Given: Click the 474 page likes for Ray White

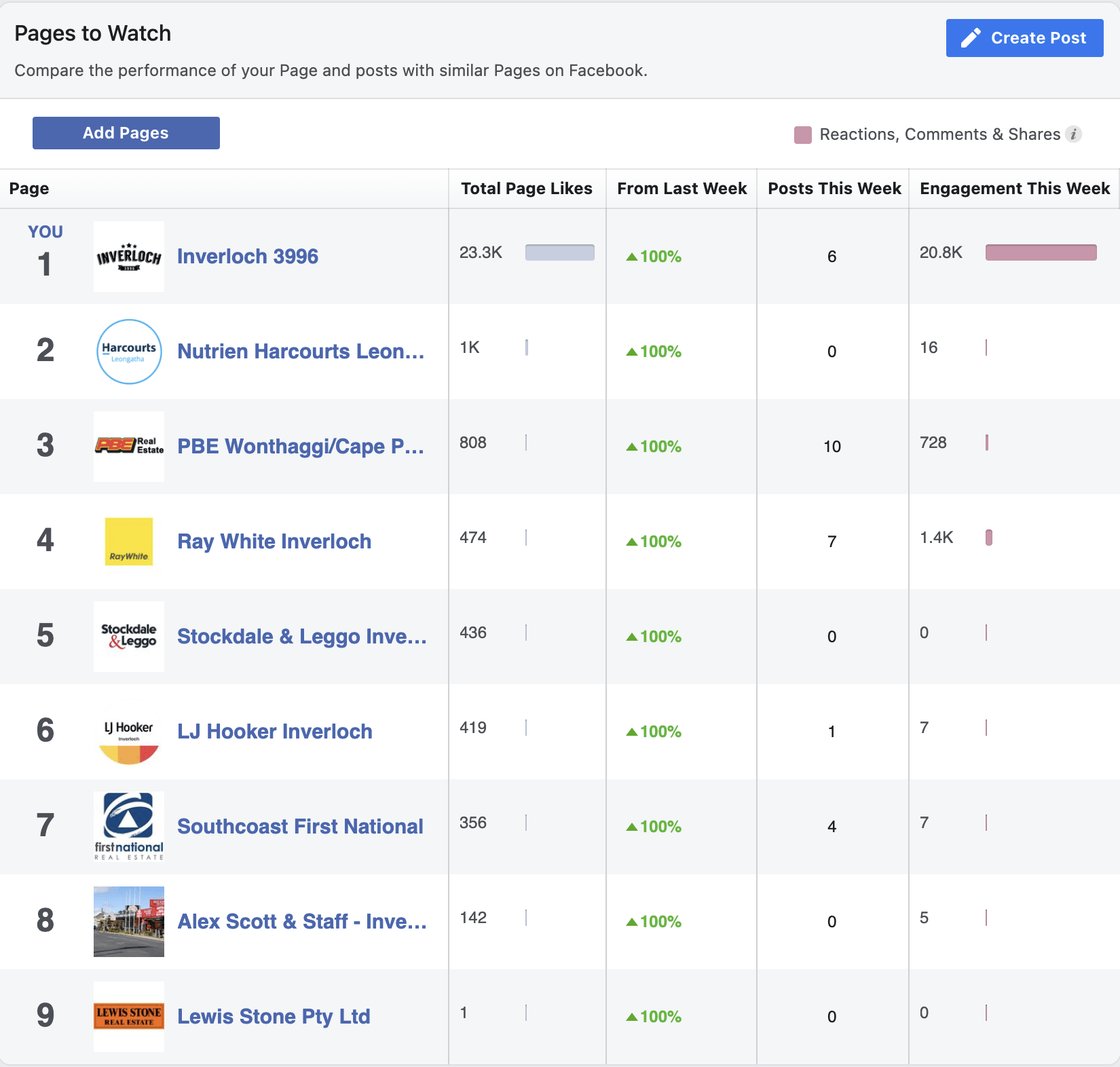Looking at the screenshot, I should point(473,538).
